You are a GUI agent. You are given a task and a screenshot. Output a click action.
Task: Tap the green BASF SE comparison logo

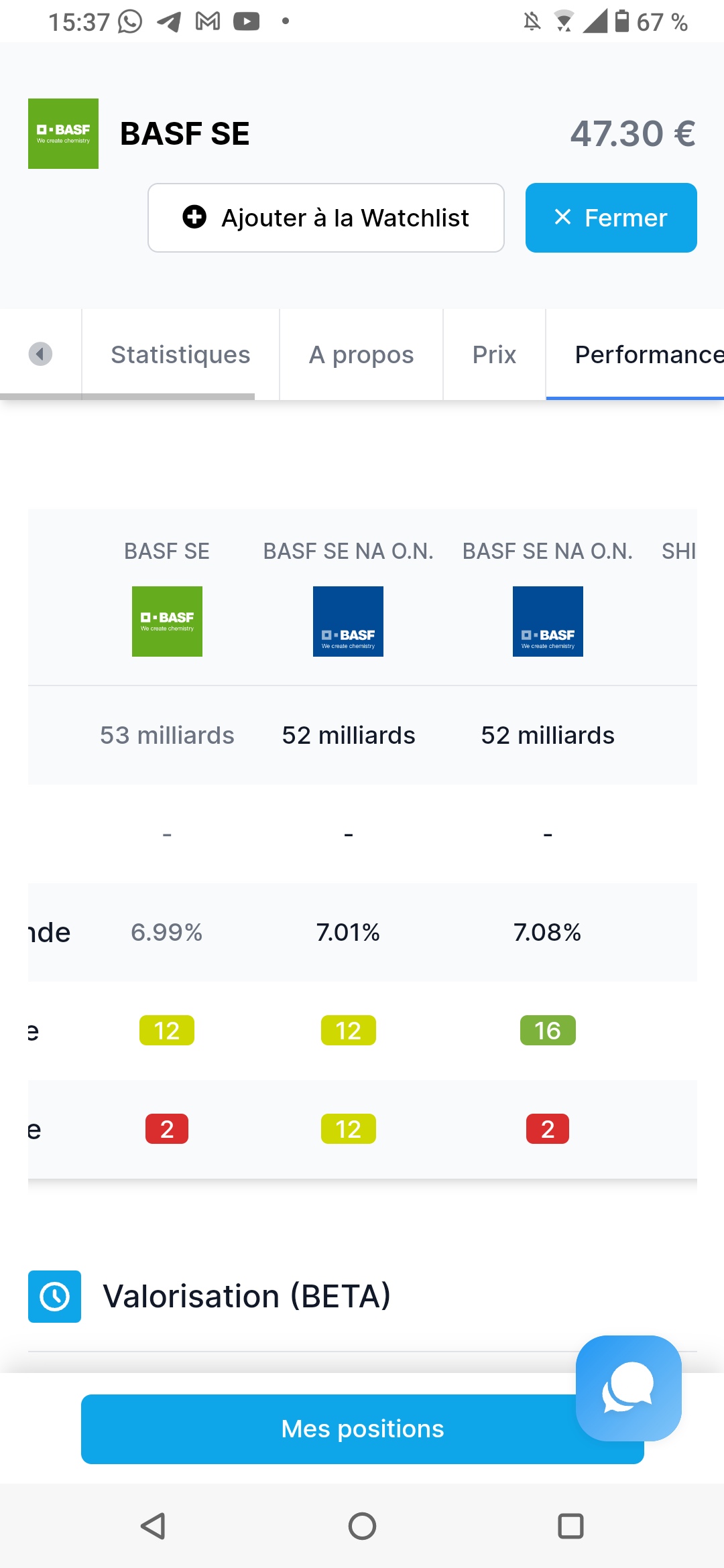167,621
